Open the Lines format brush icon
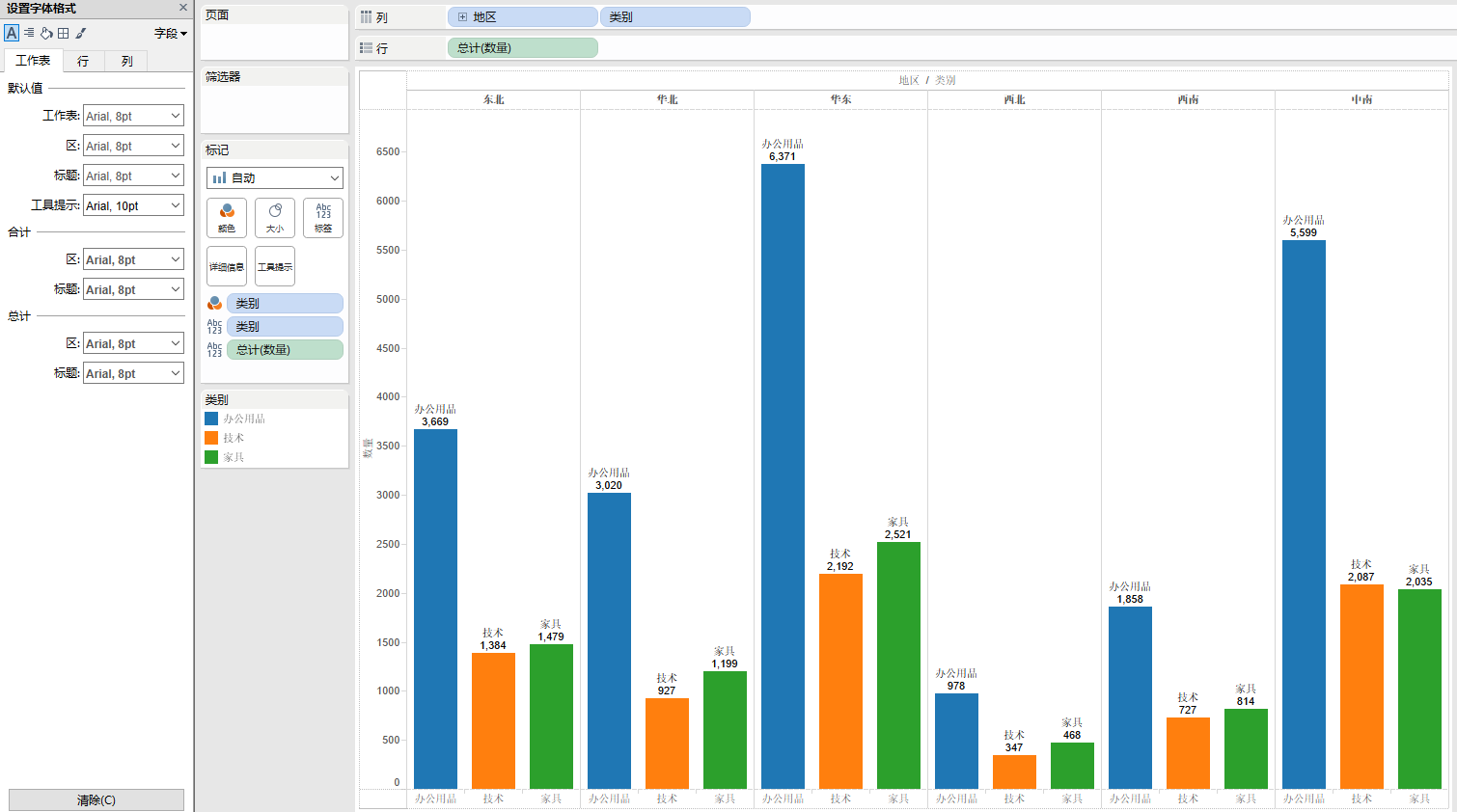The image size is (1457, 812). click(x=81, y=33)
